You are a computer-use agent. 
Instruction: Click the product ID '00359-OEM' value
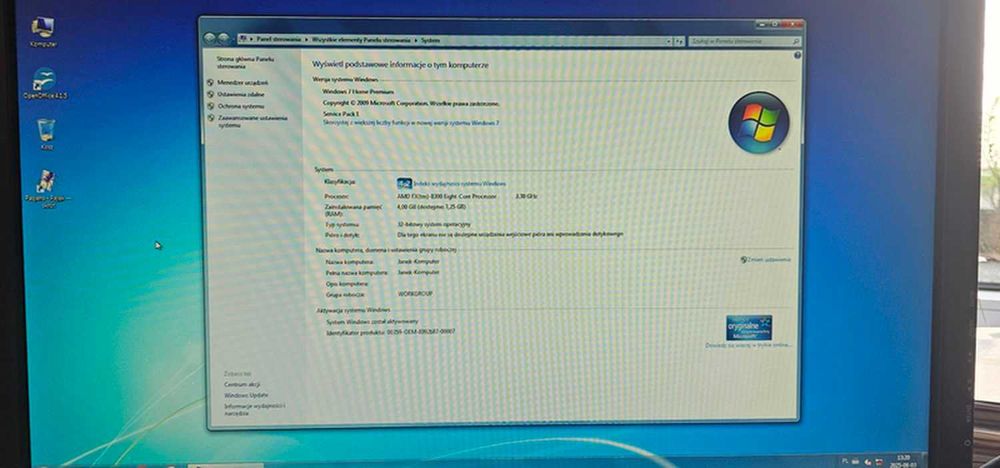pos(421,332)
